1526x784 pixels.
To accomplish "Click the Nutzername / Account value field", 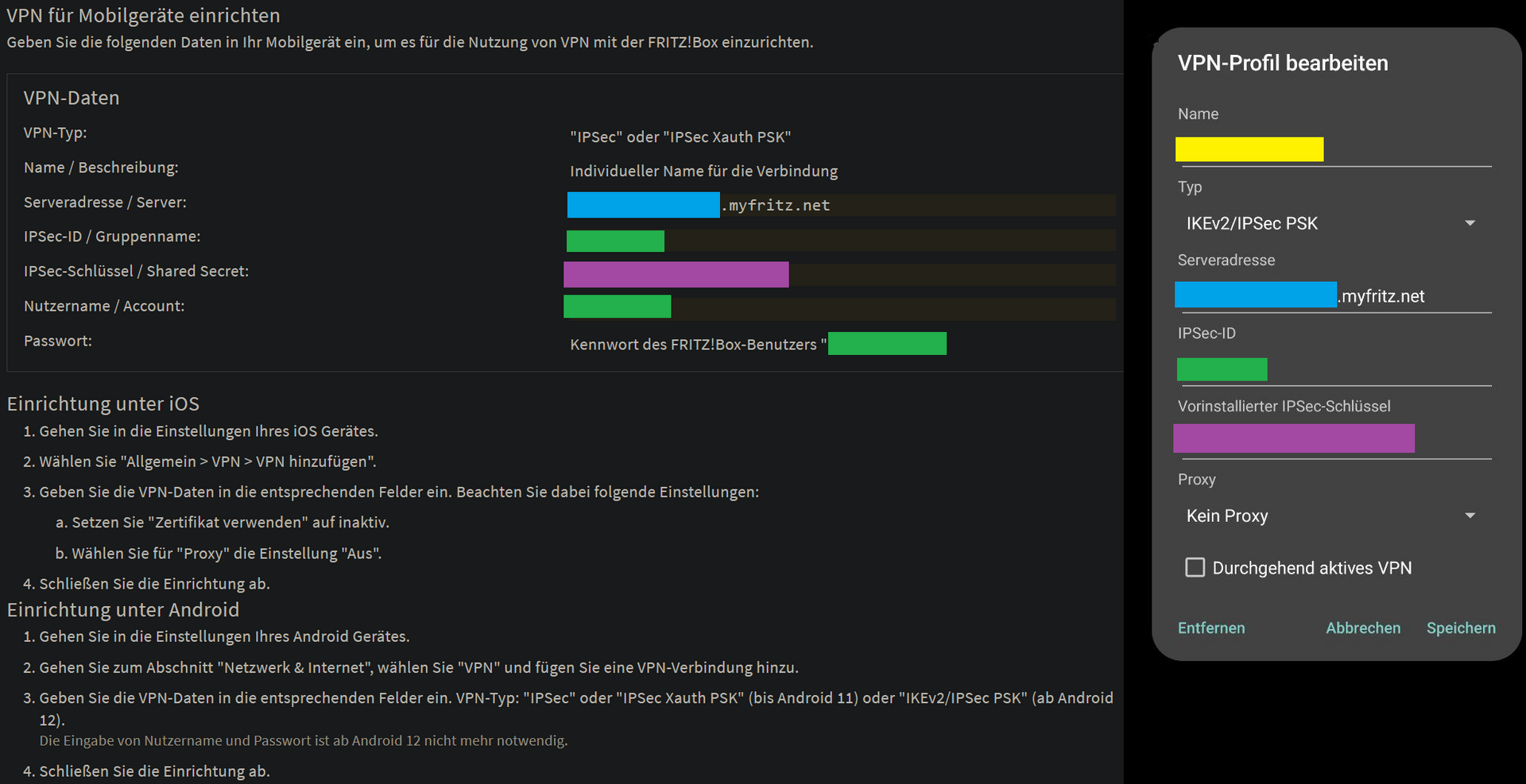I will 841,307.
